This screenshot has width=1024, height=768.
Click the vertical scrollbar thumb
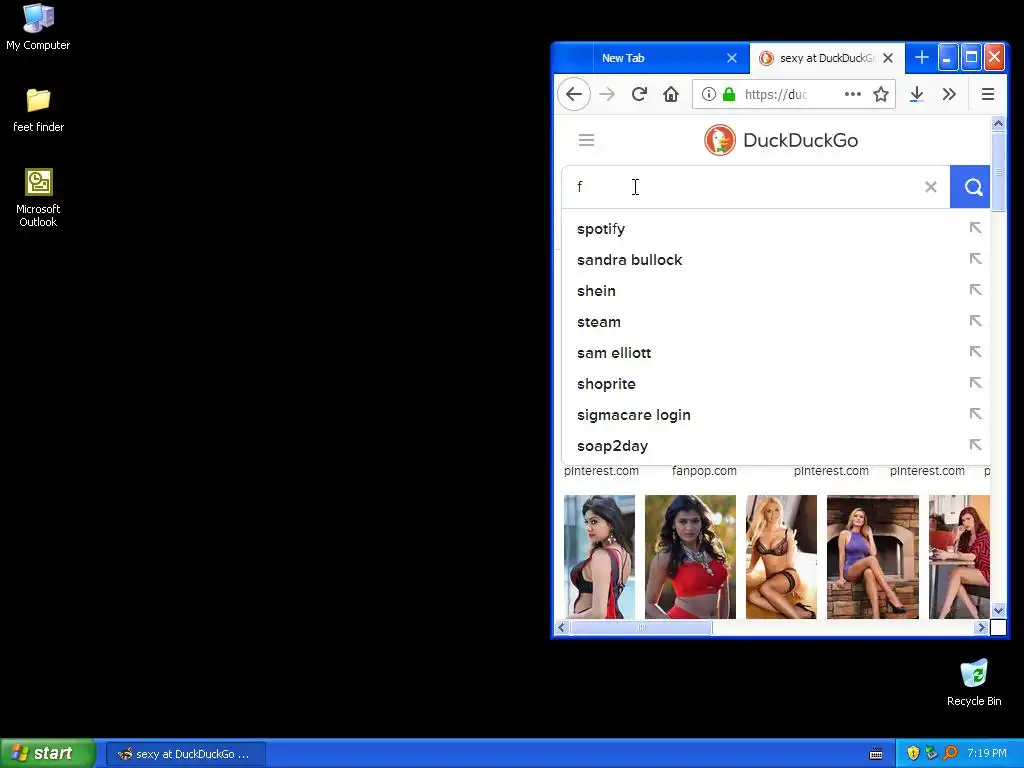click(998, 172)
